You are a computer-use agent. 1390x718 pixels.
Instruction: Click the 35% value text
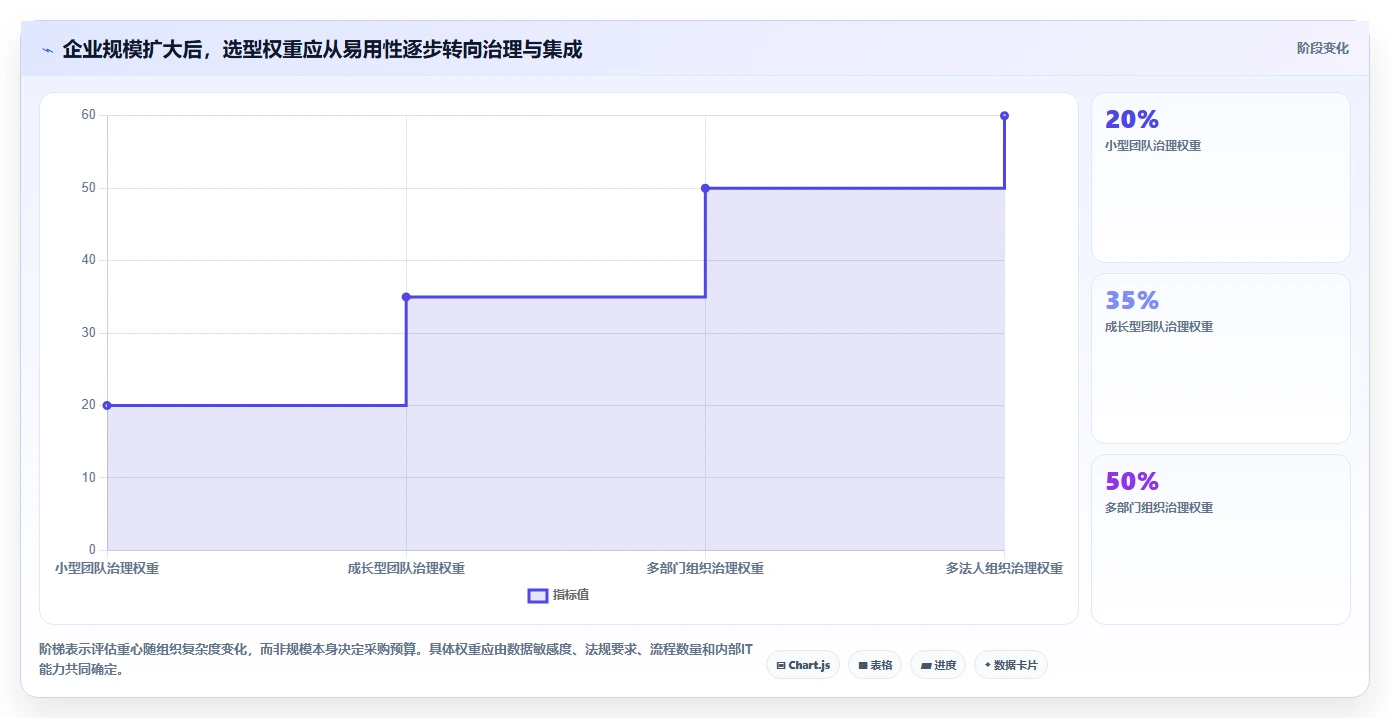click(x=1132, y=300)
